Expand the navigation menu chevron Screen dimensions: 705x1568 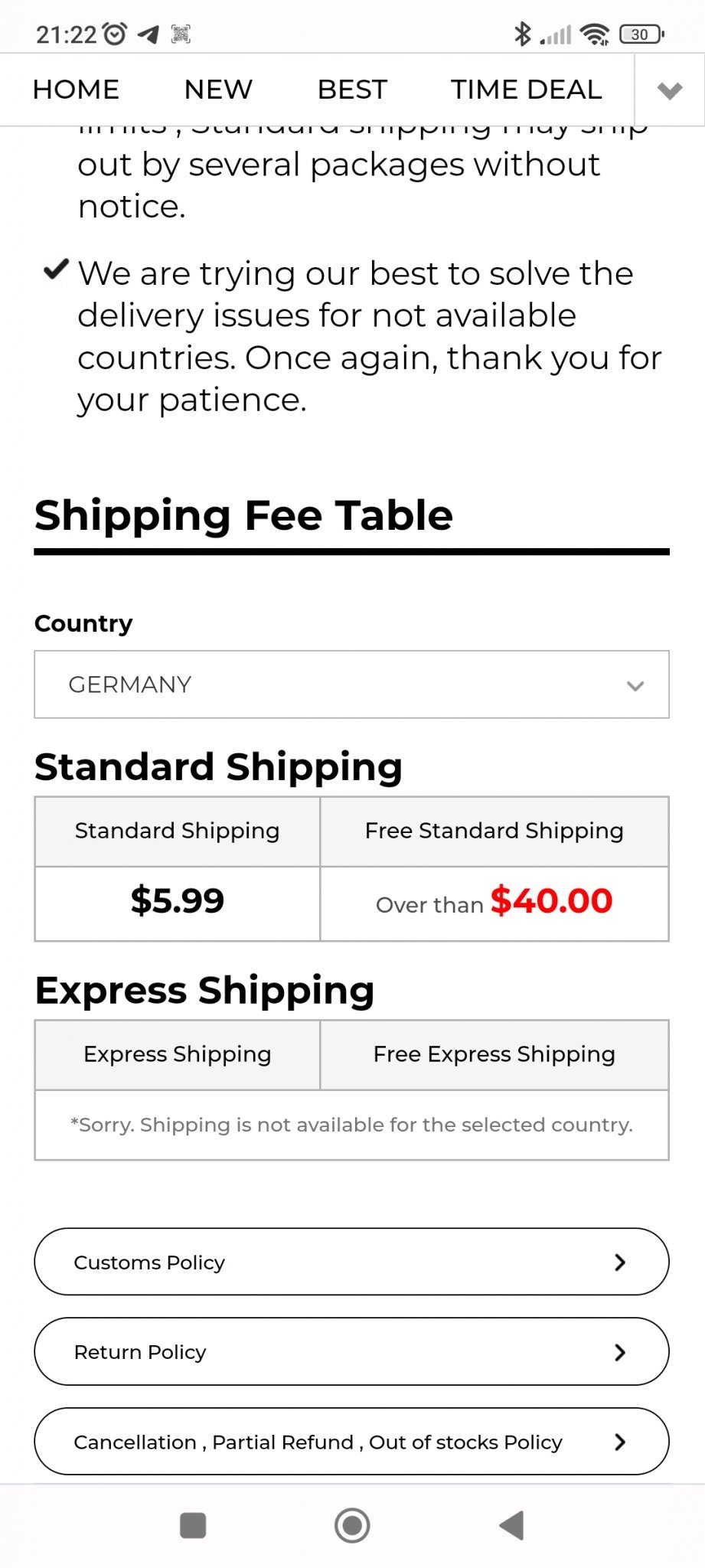670,90
